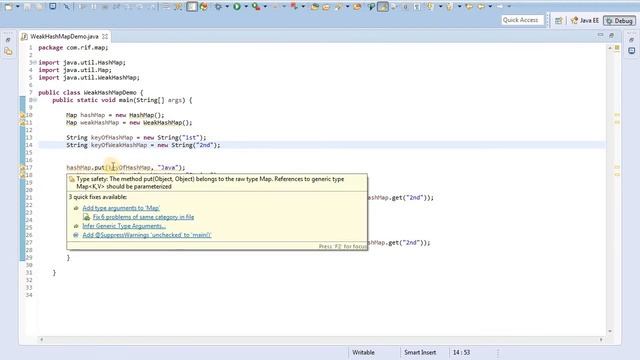Click the warning marker on line 17
The image size is (640, 360).
point(22,167)
